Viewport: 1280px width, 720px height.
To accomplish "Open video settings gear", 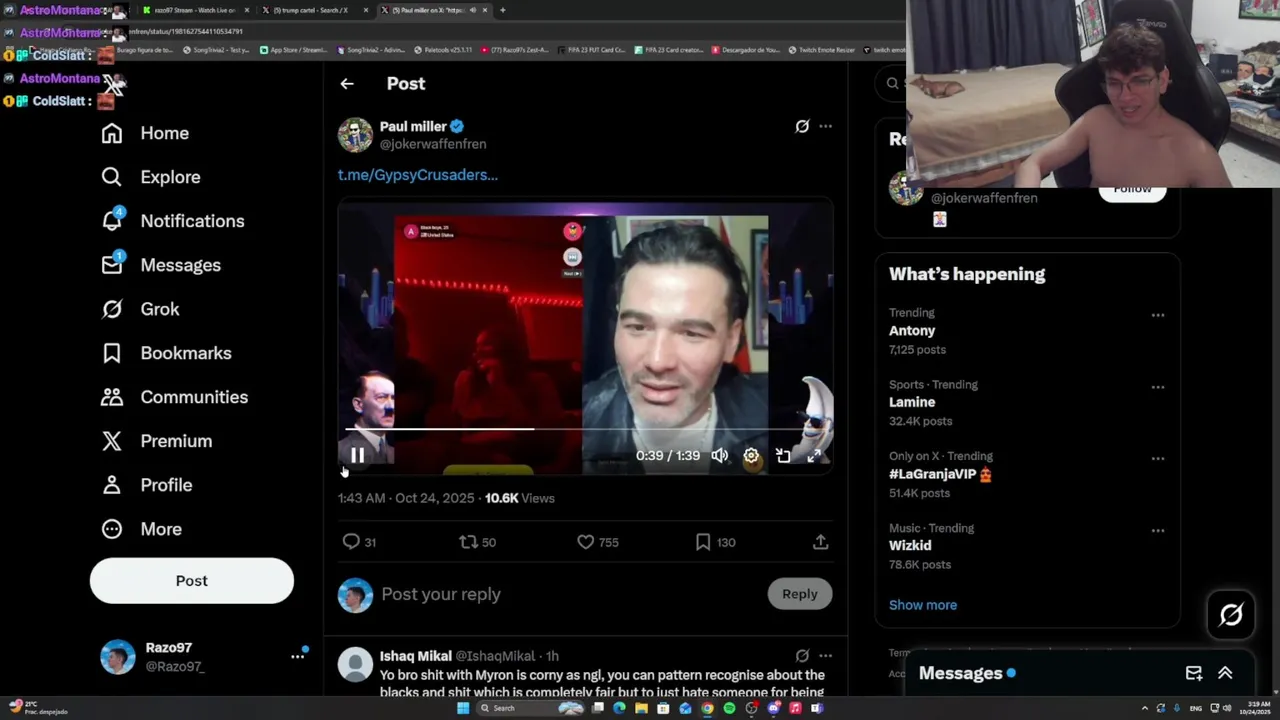I will coord(751,456).
